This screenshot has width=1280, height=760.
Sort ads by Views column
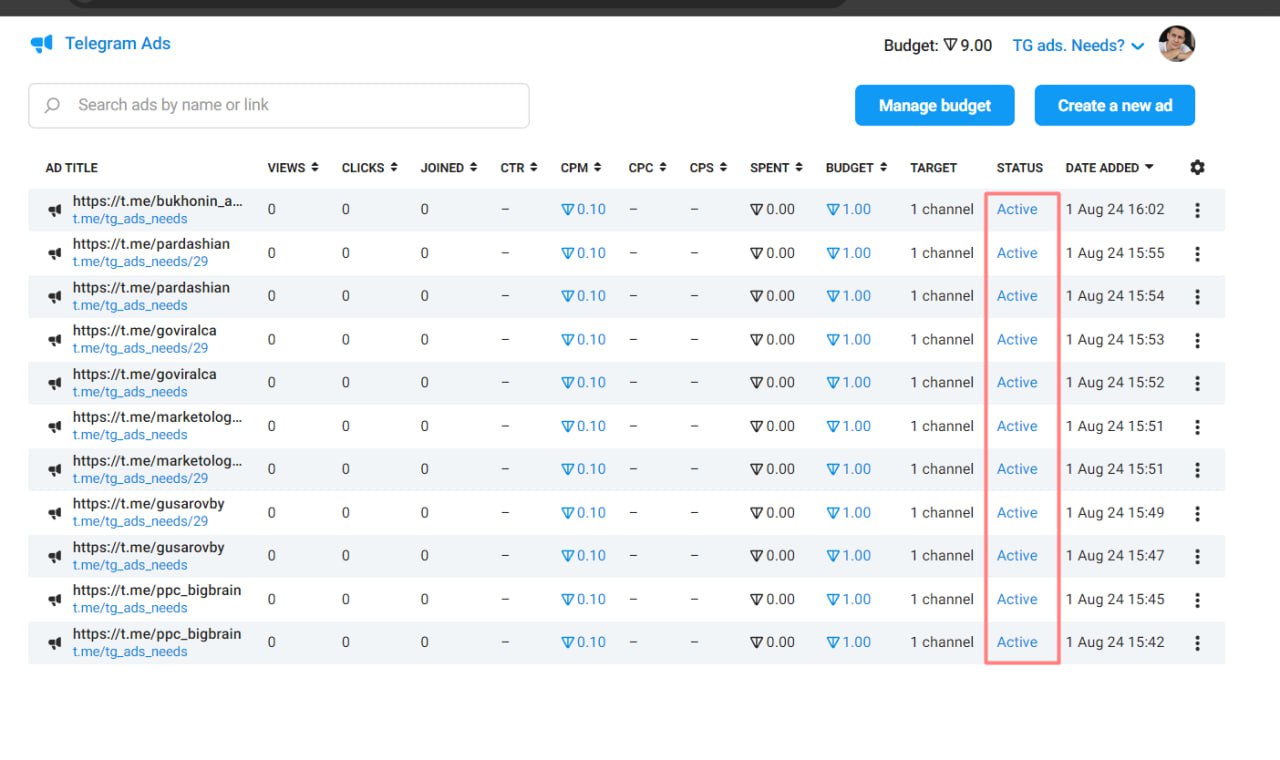(292, 168)
